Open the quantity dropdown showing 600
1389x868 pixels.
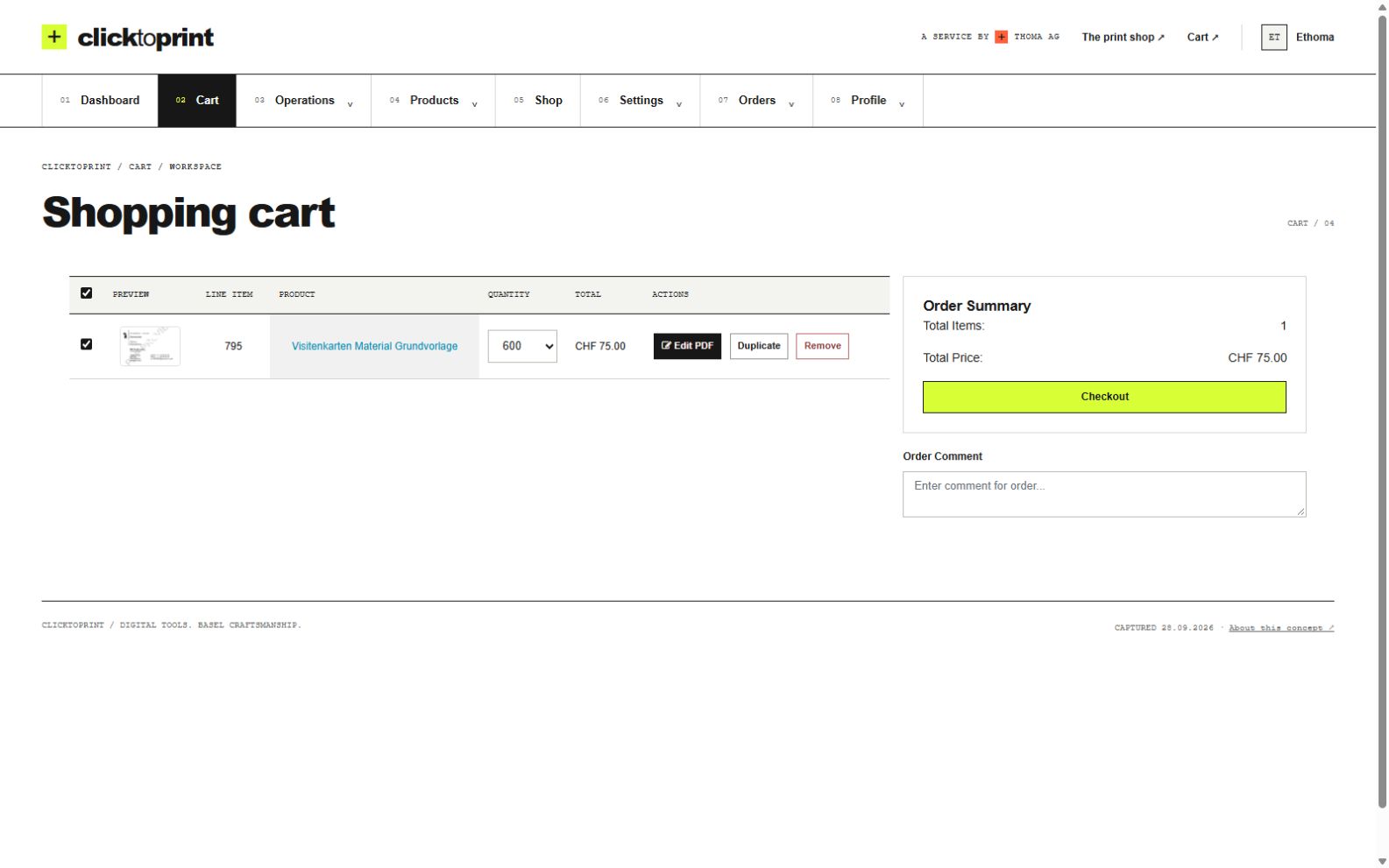[522, 346]
